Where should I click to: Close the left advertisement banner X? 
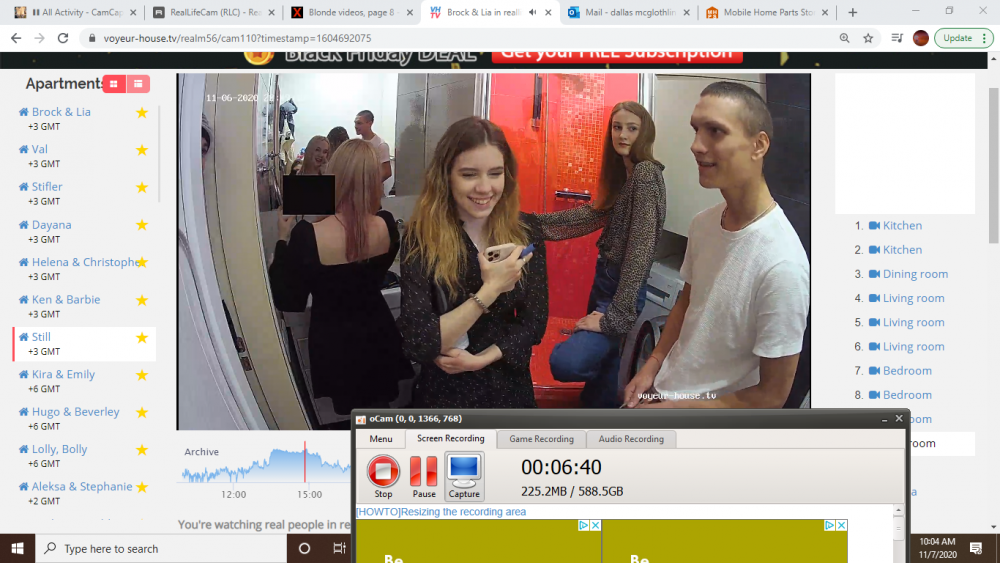(x=595, y=525)
